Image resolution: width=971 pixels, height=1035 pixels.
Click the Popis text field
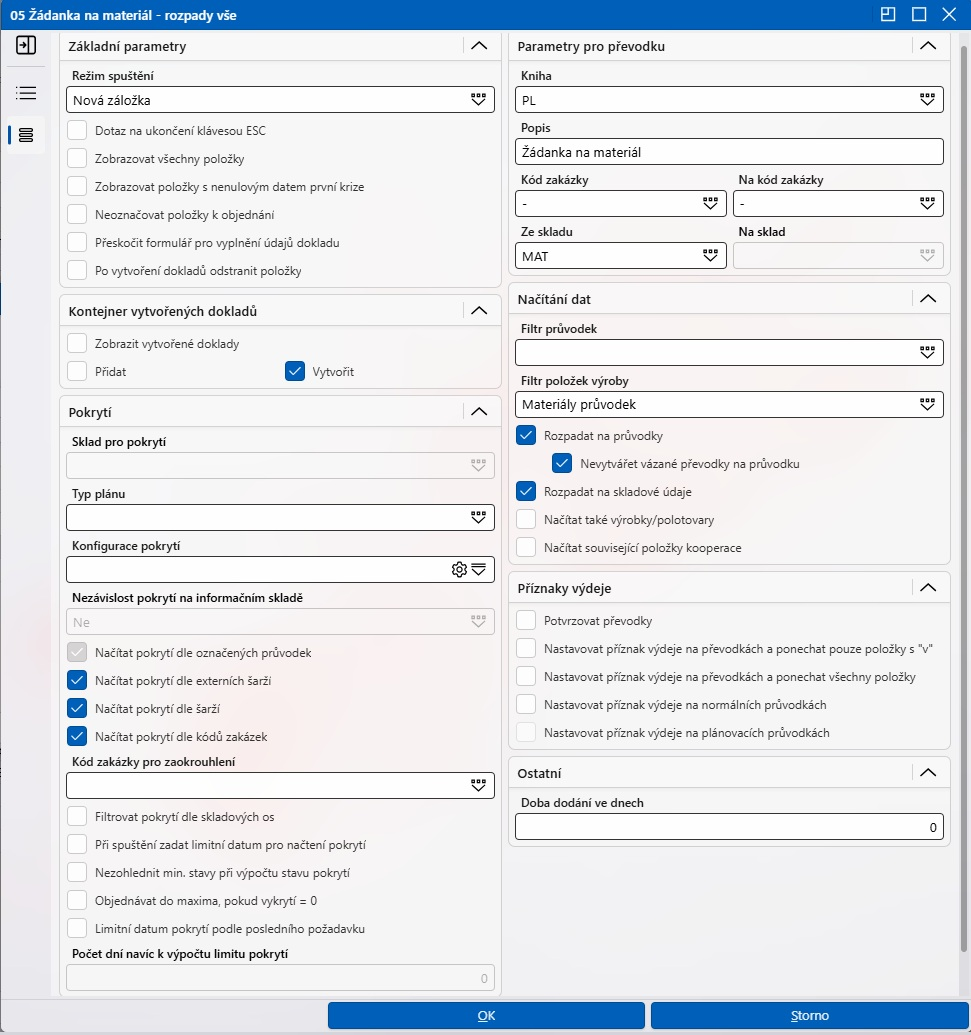coord(729,152)
